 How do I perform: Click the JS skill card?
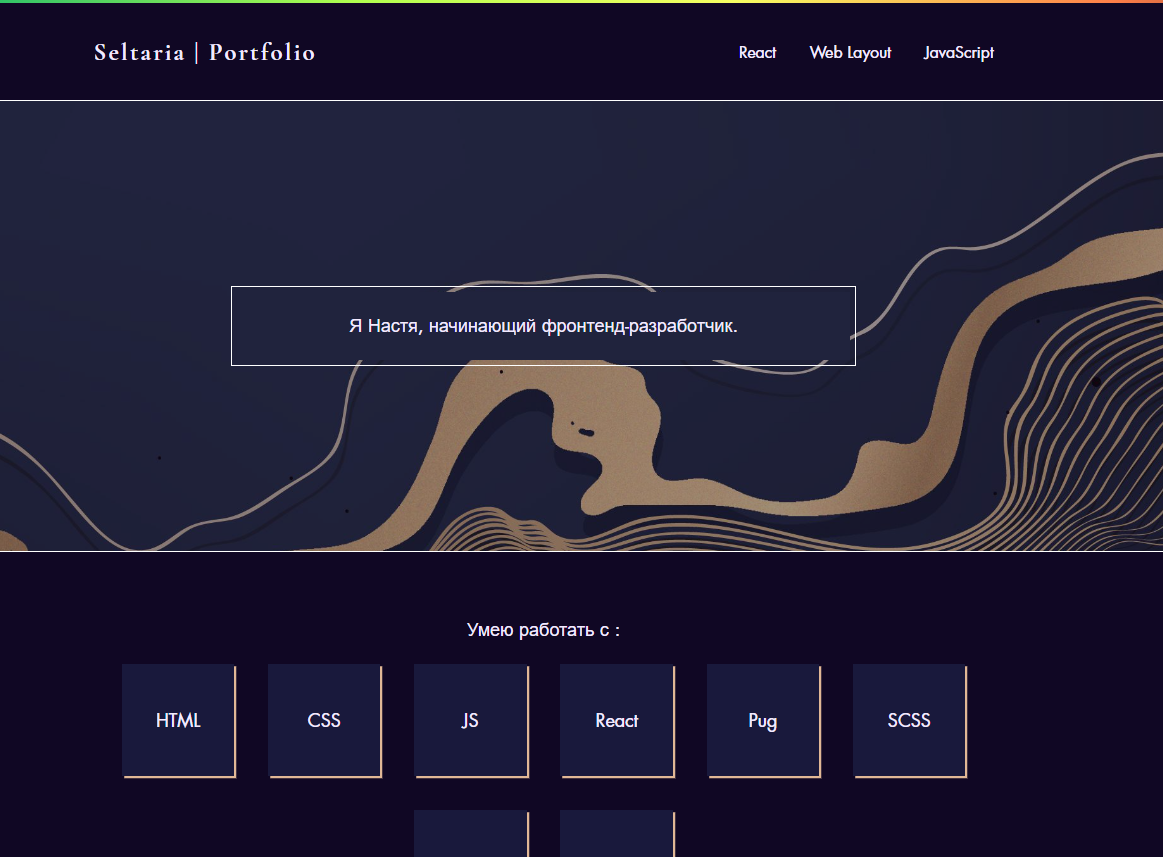coord(470,719)
